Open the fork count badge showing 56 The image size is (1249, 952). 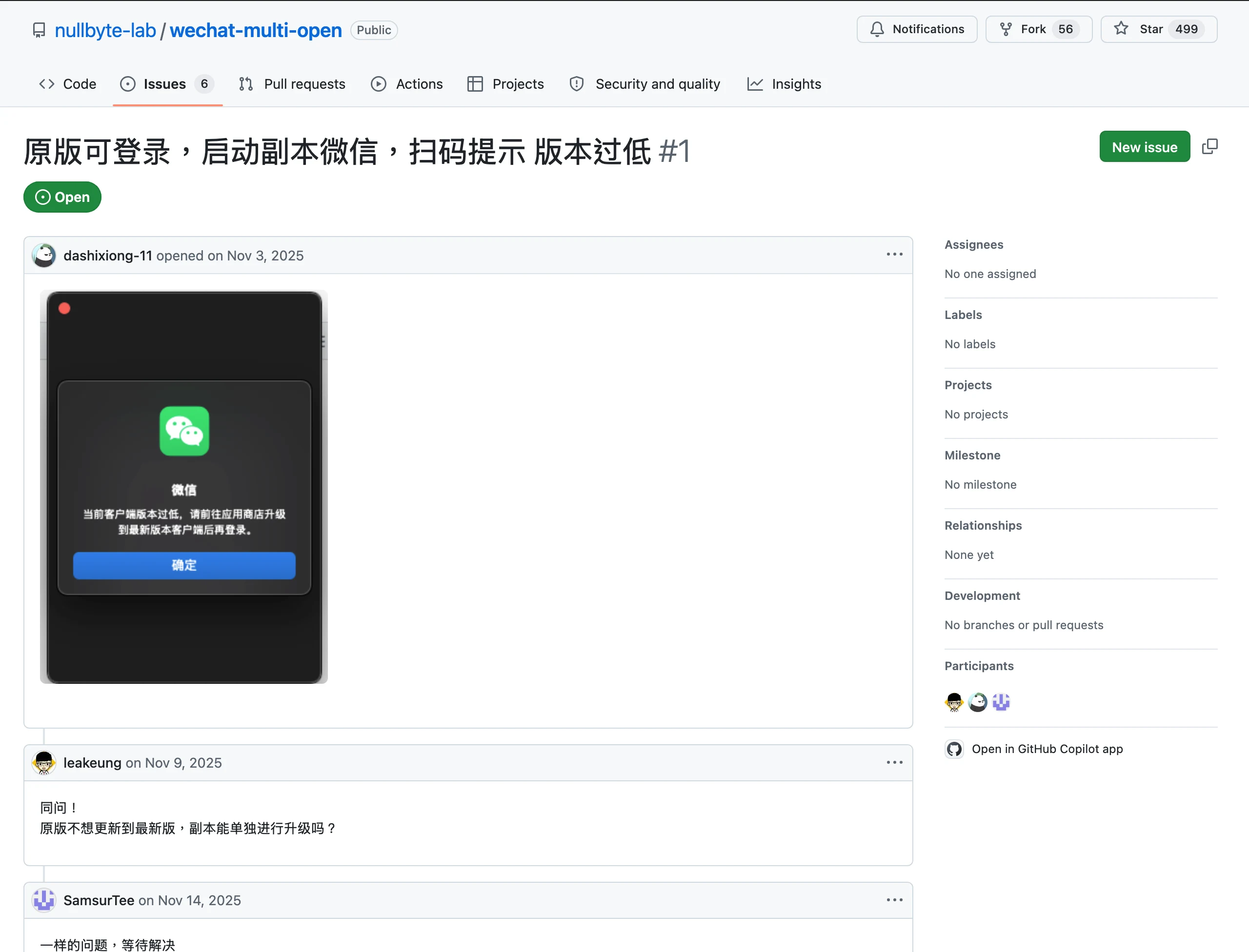(x=1065, y=29)
